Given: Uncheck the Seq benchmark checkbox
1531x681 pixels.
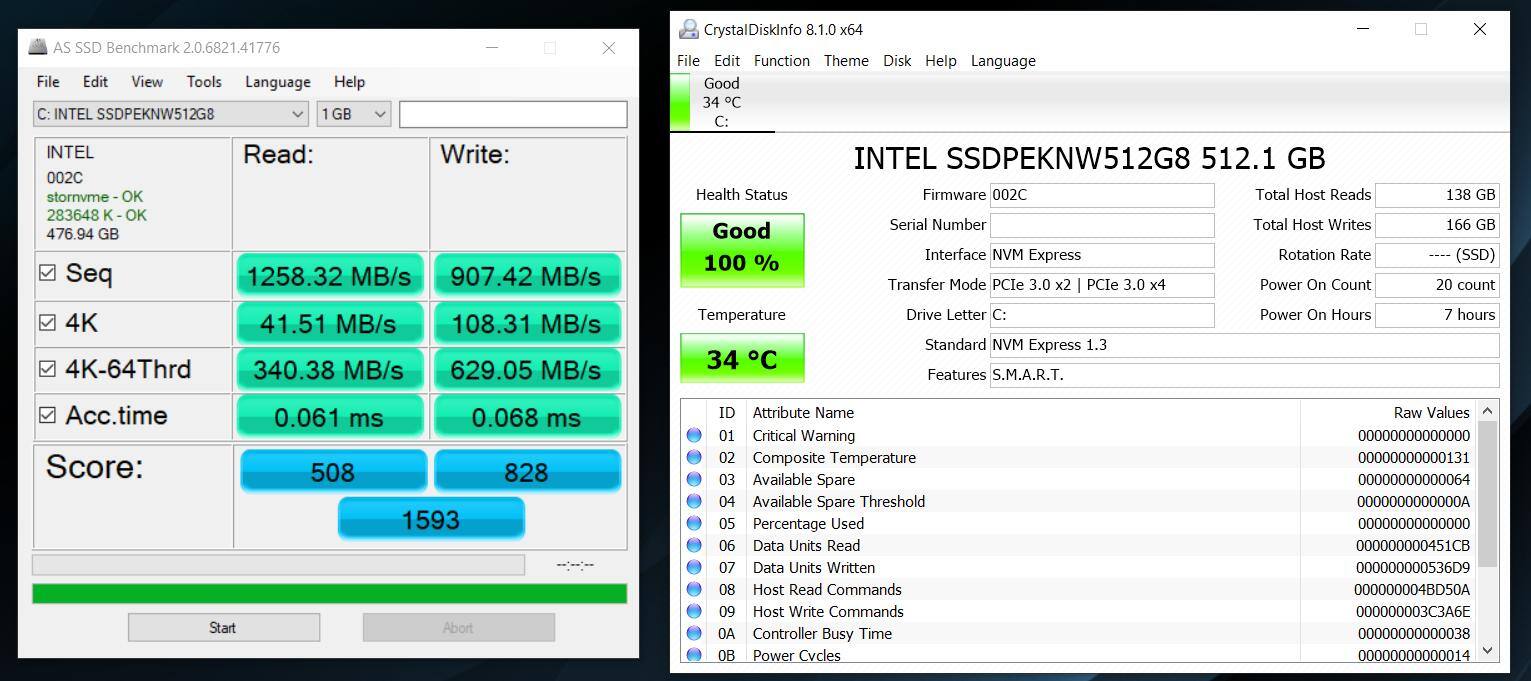Looking at the screenshot, I should 47,273.
